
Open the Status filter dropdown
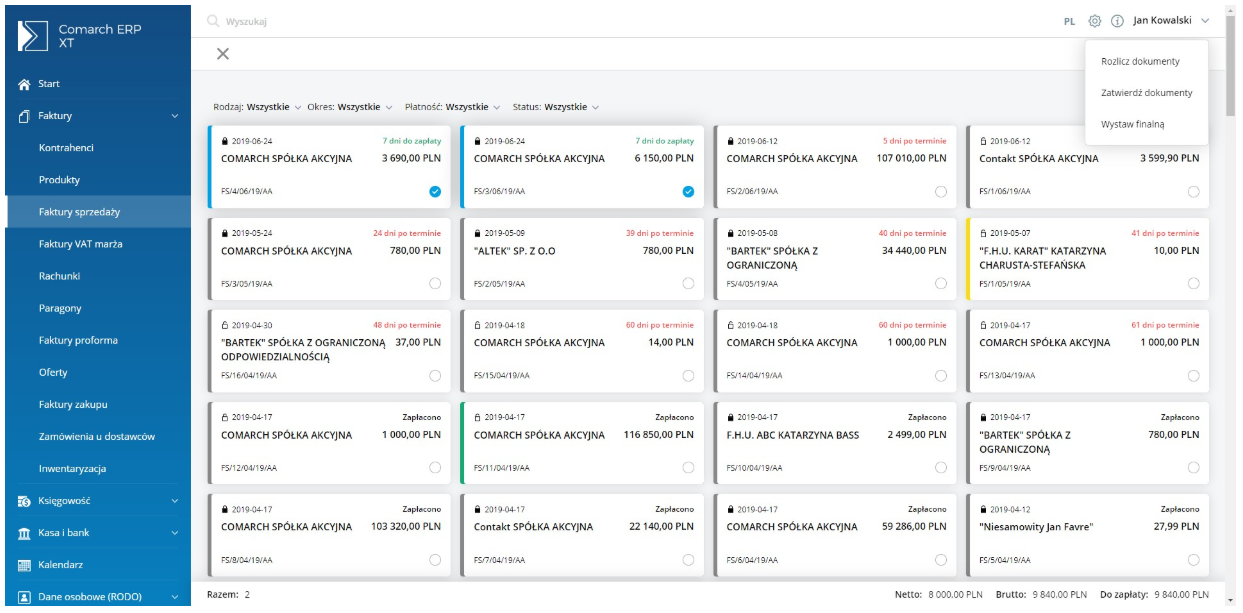click(x=556, y=107)
